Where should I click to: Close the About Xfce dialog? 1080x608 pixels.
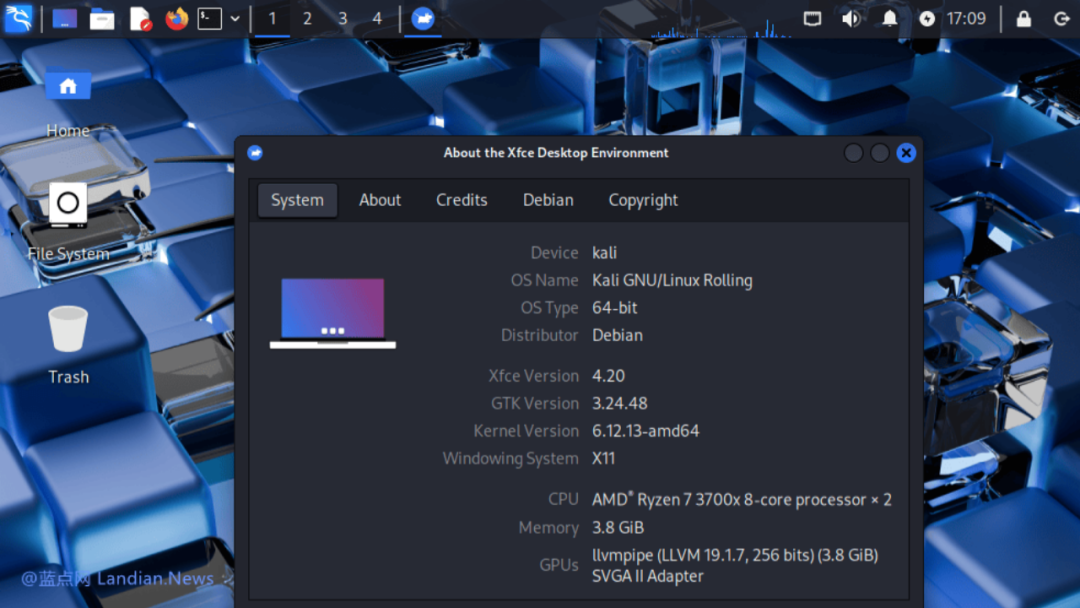coord(906,153)
